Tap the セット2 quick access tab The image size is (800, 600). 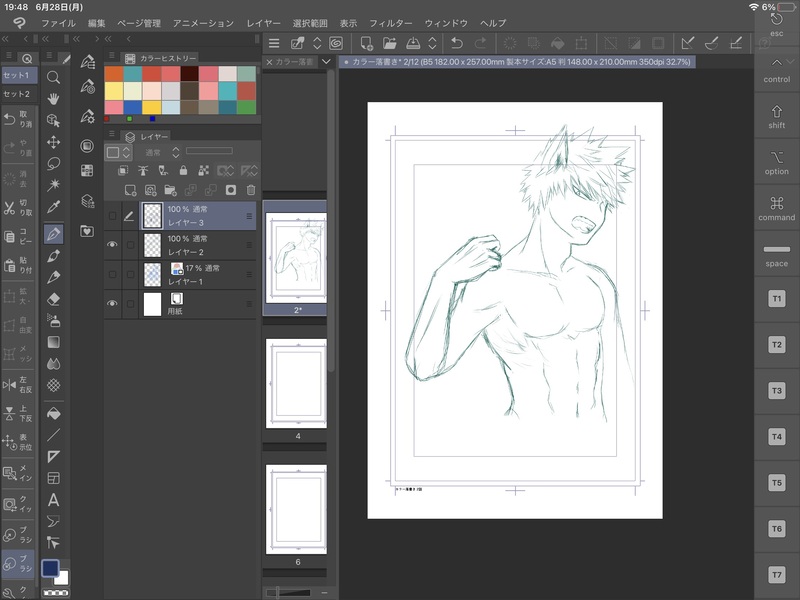click(17, 94)
